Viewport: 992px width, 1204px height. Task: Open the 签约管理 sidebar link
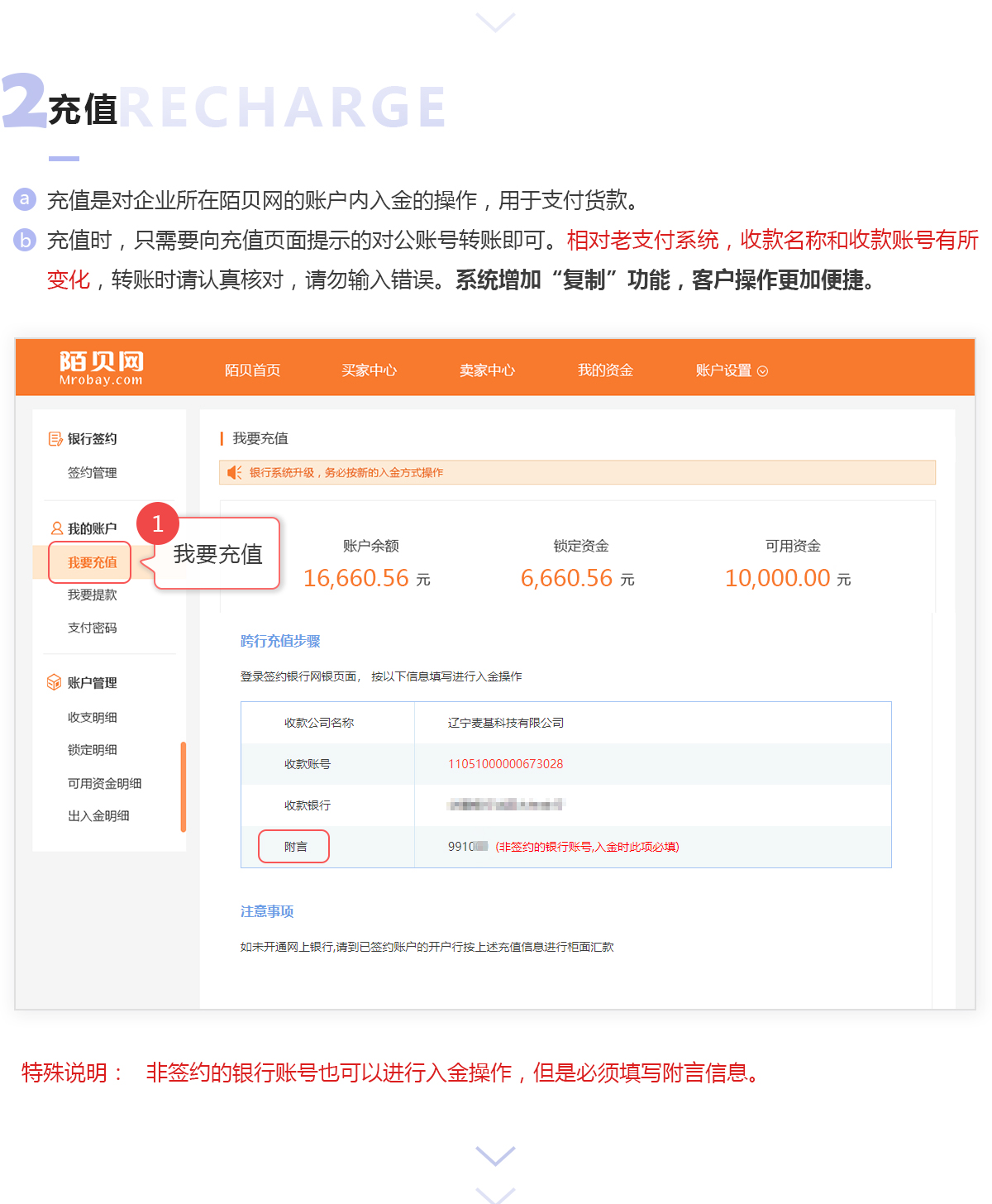[92, 472]
